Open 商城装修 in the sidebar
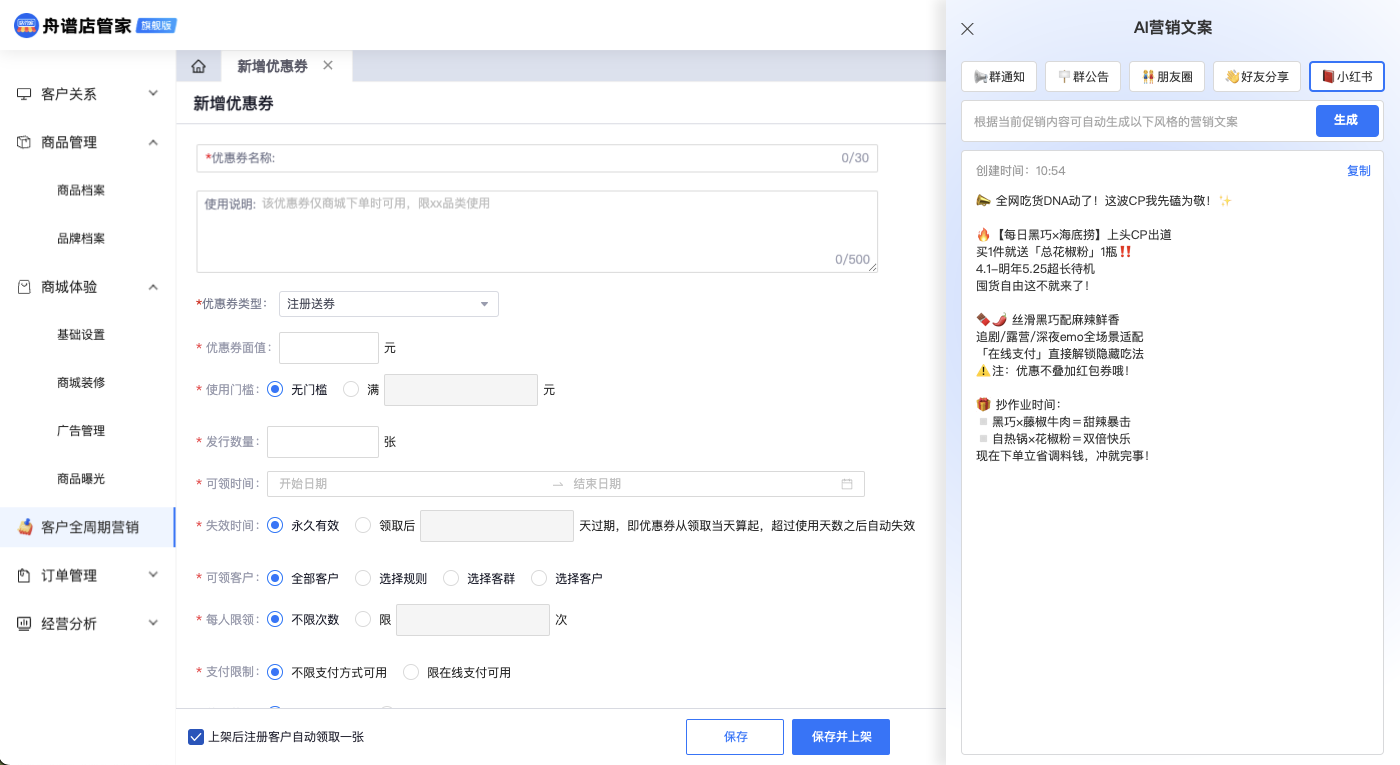Screen dimensions: 1400x765 81,383
